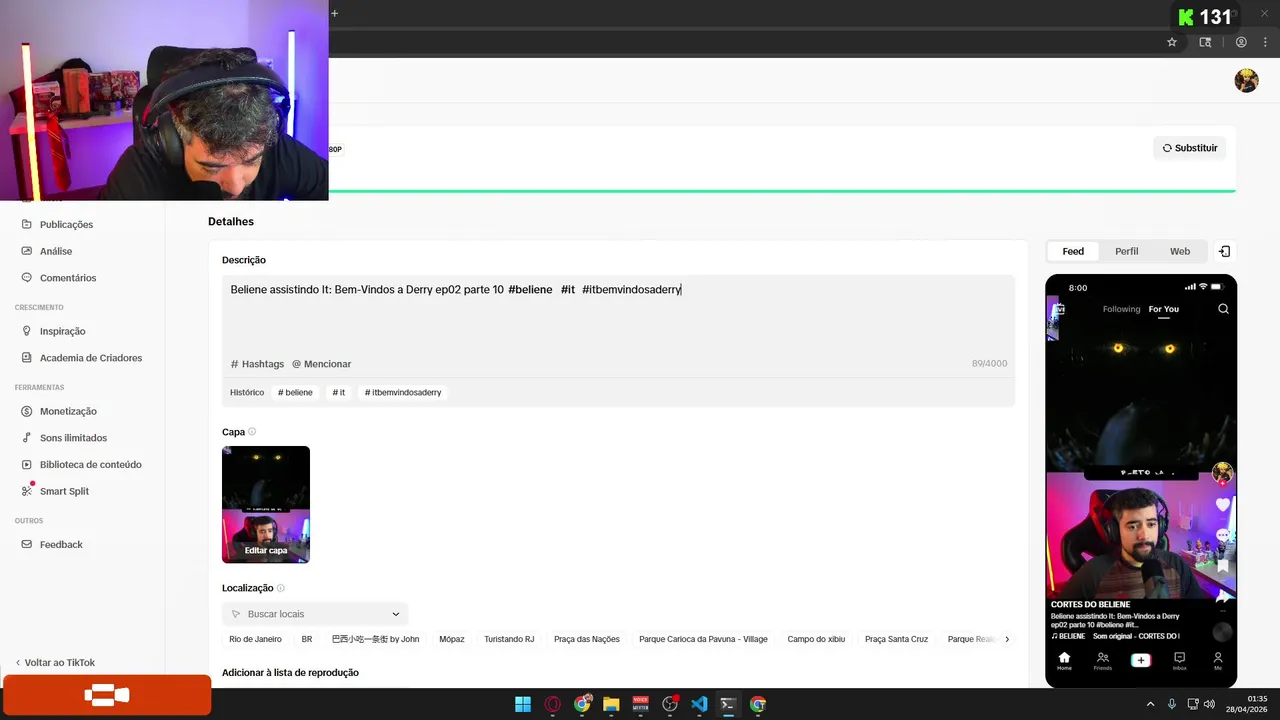Select the Mópaz location chip
Viewport: 1280px width, 720px height.
tap(452, 639)
